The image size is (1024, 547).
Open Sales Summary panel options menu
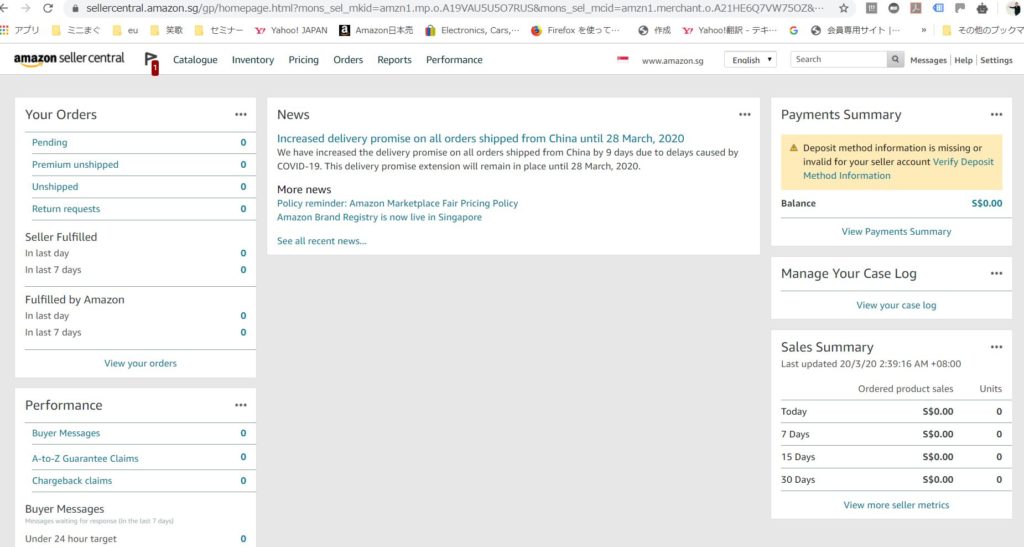(996, 347)
